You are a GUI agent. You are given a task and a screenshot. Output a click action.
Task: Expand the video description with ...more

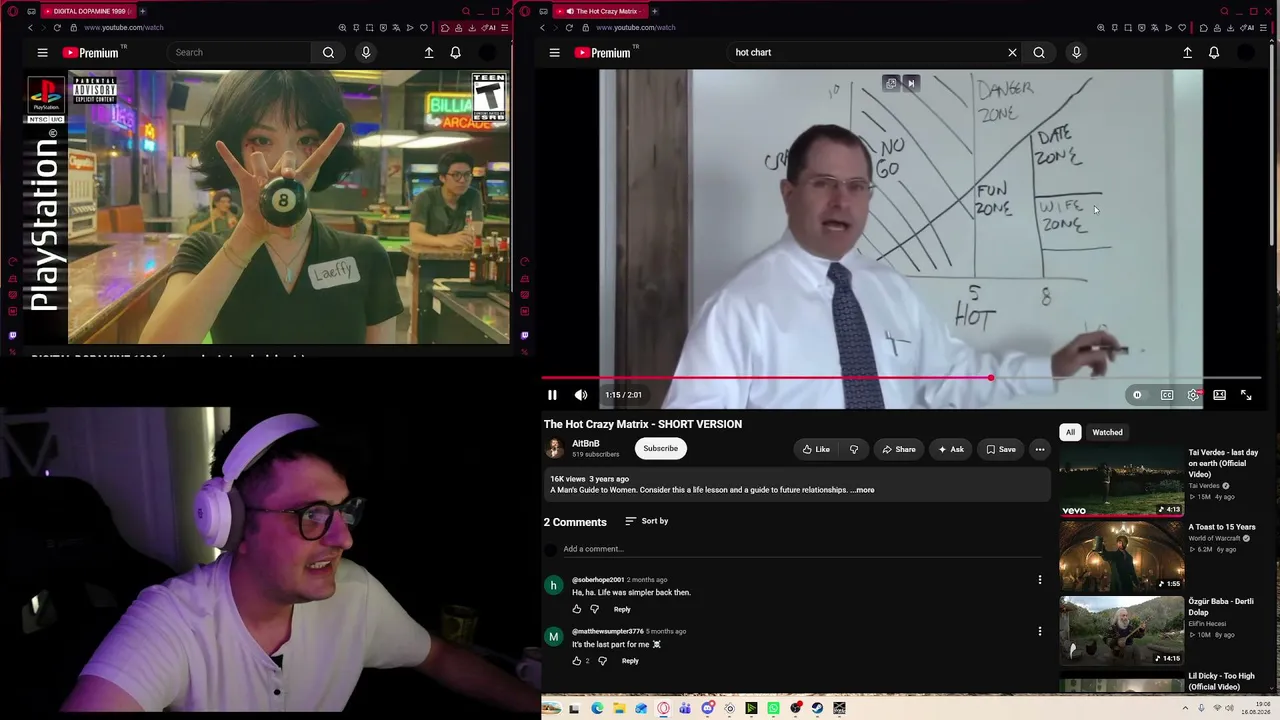click(862, 490)
